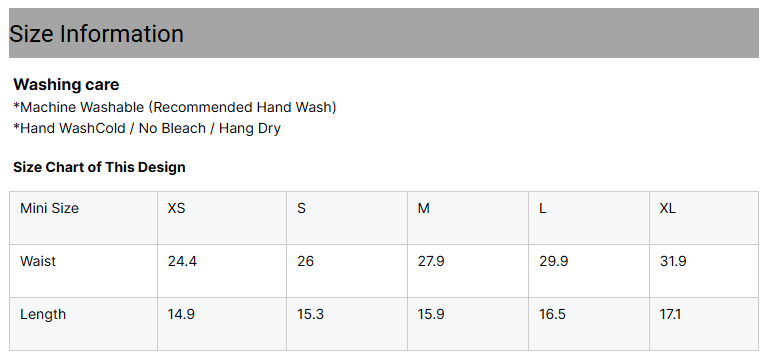Click the 14.9 length cell
This screenshot has width=771, height=360.
222,324
